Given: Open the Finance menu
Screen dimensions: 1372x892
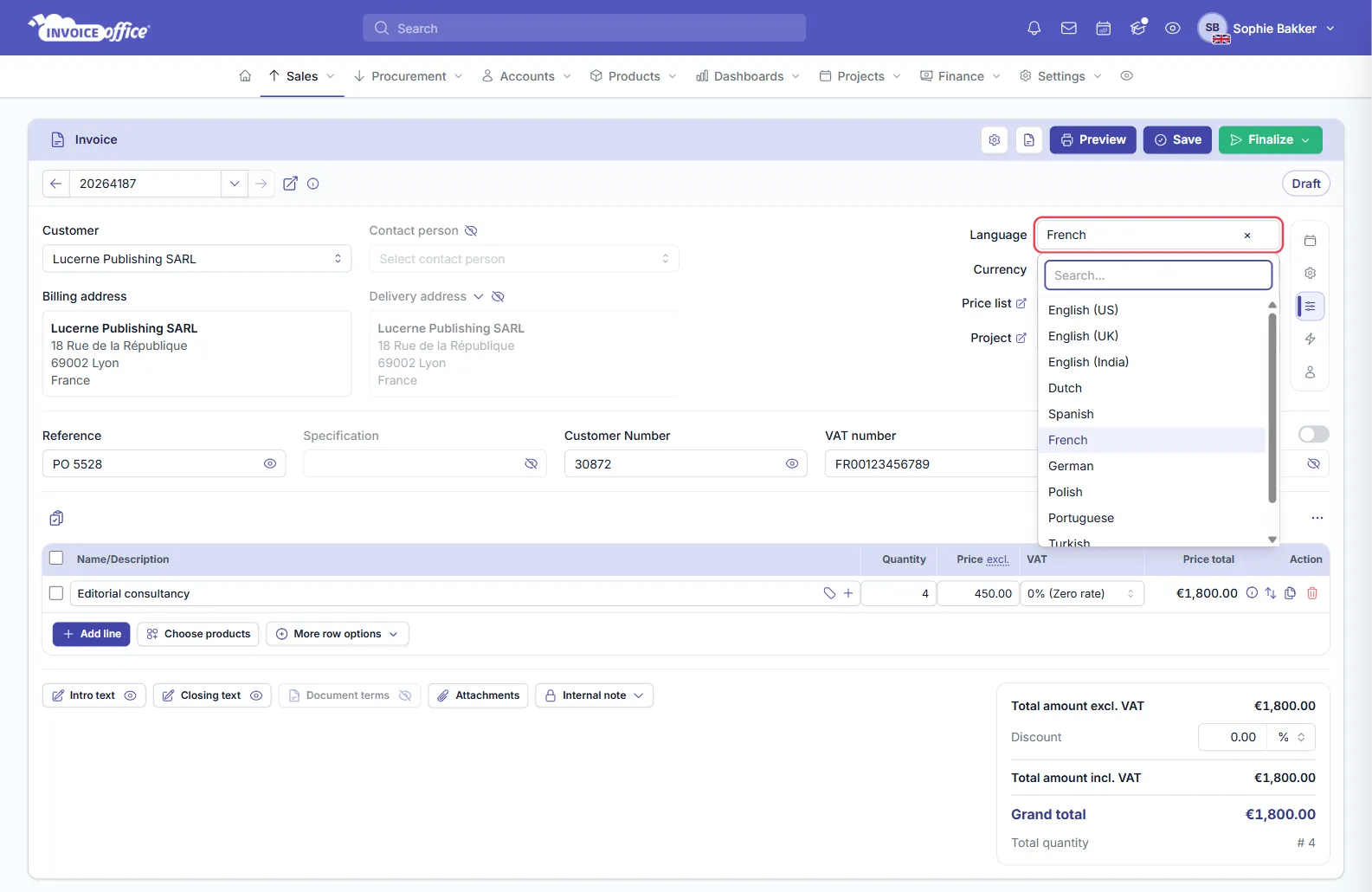Looking at the screenshot, I should point(961,76).
